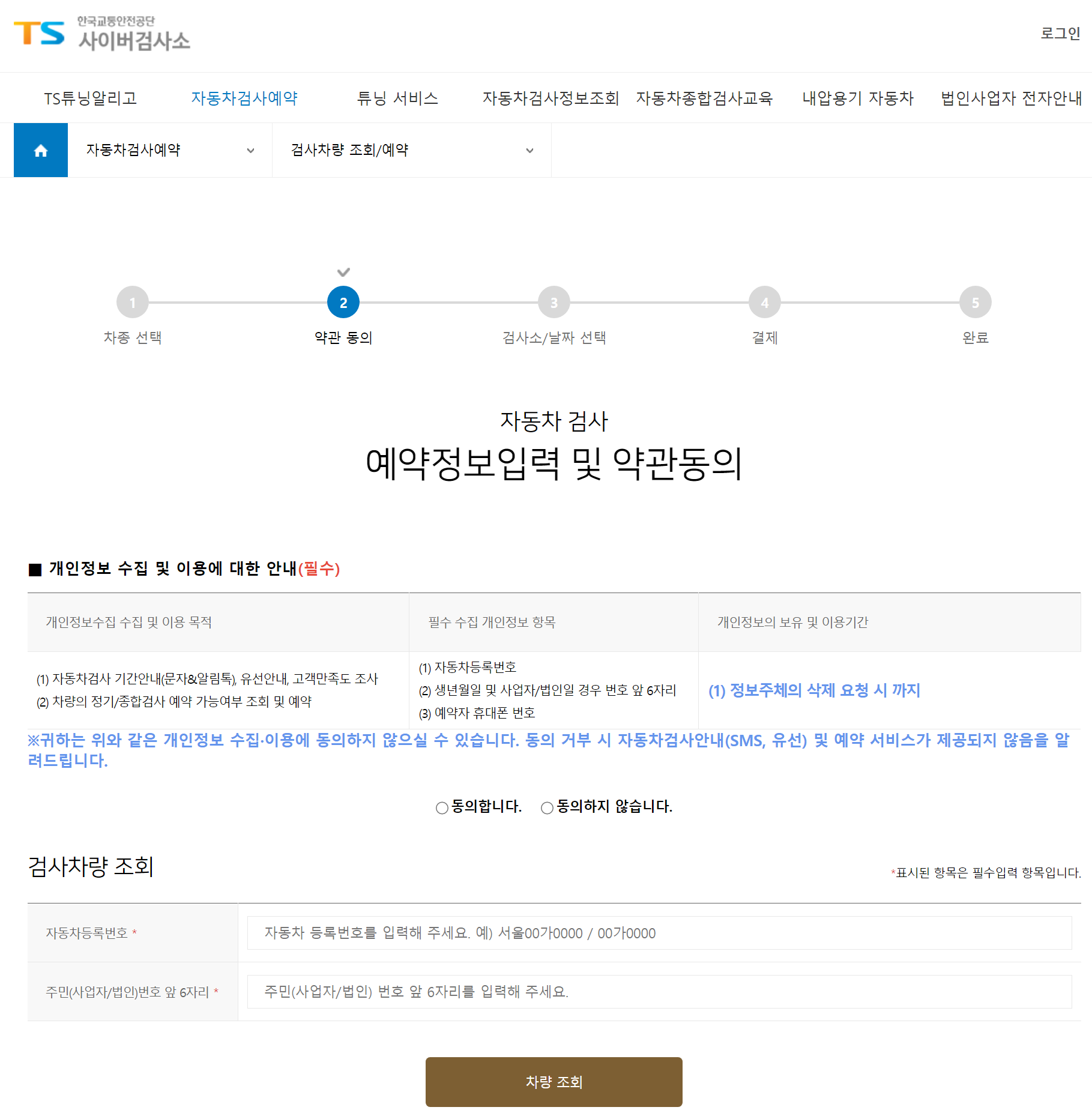Open the 내압용기 자동차 menu

click(858, 98)
